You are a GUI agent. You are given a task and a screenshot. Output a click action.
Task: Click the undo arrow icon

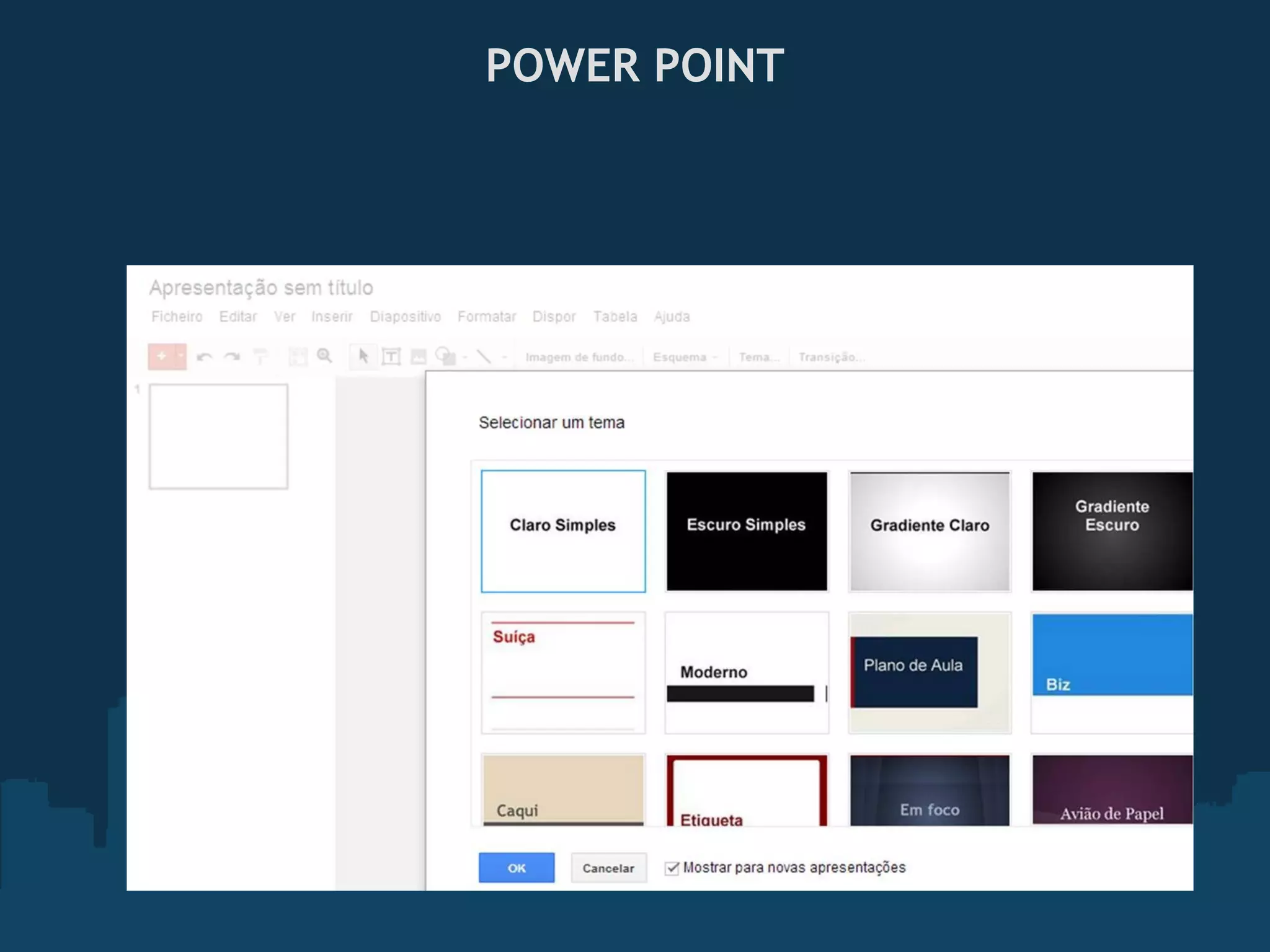pos(205,357)
